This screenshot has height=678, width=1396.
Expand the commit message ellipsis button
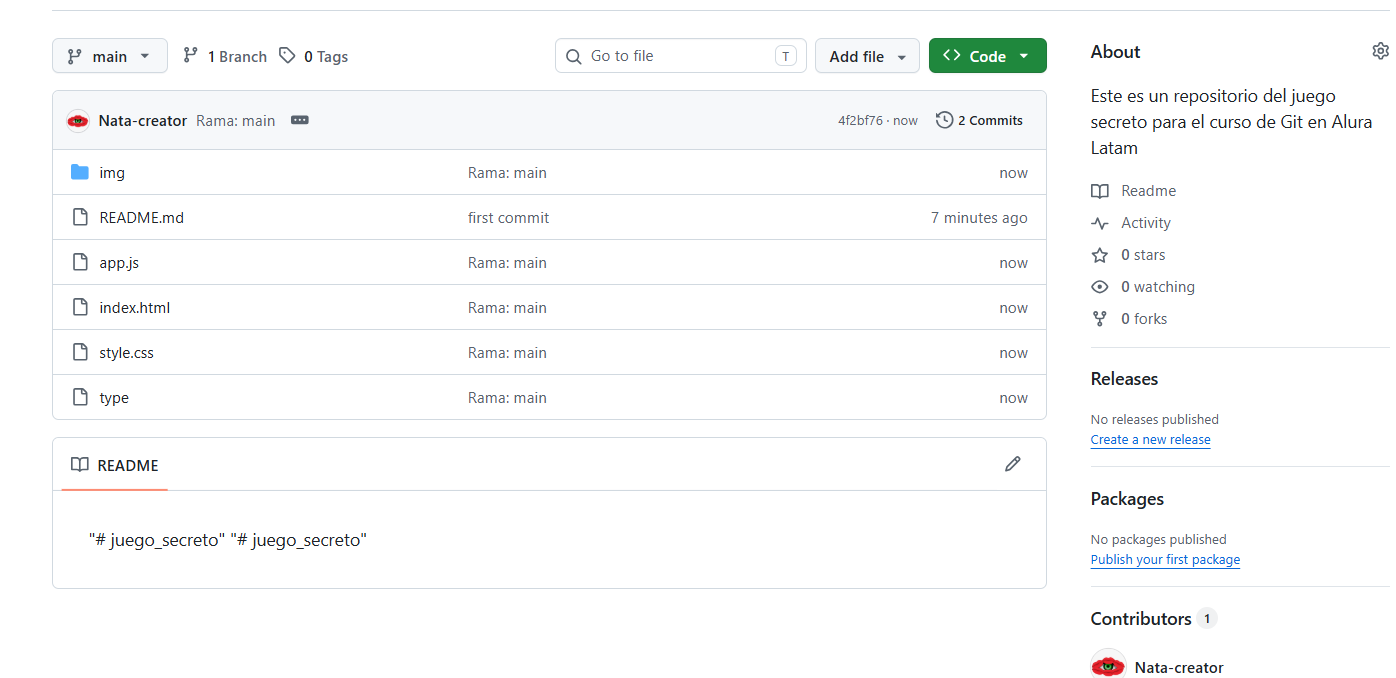tap(300, 120)
